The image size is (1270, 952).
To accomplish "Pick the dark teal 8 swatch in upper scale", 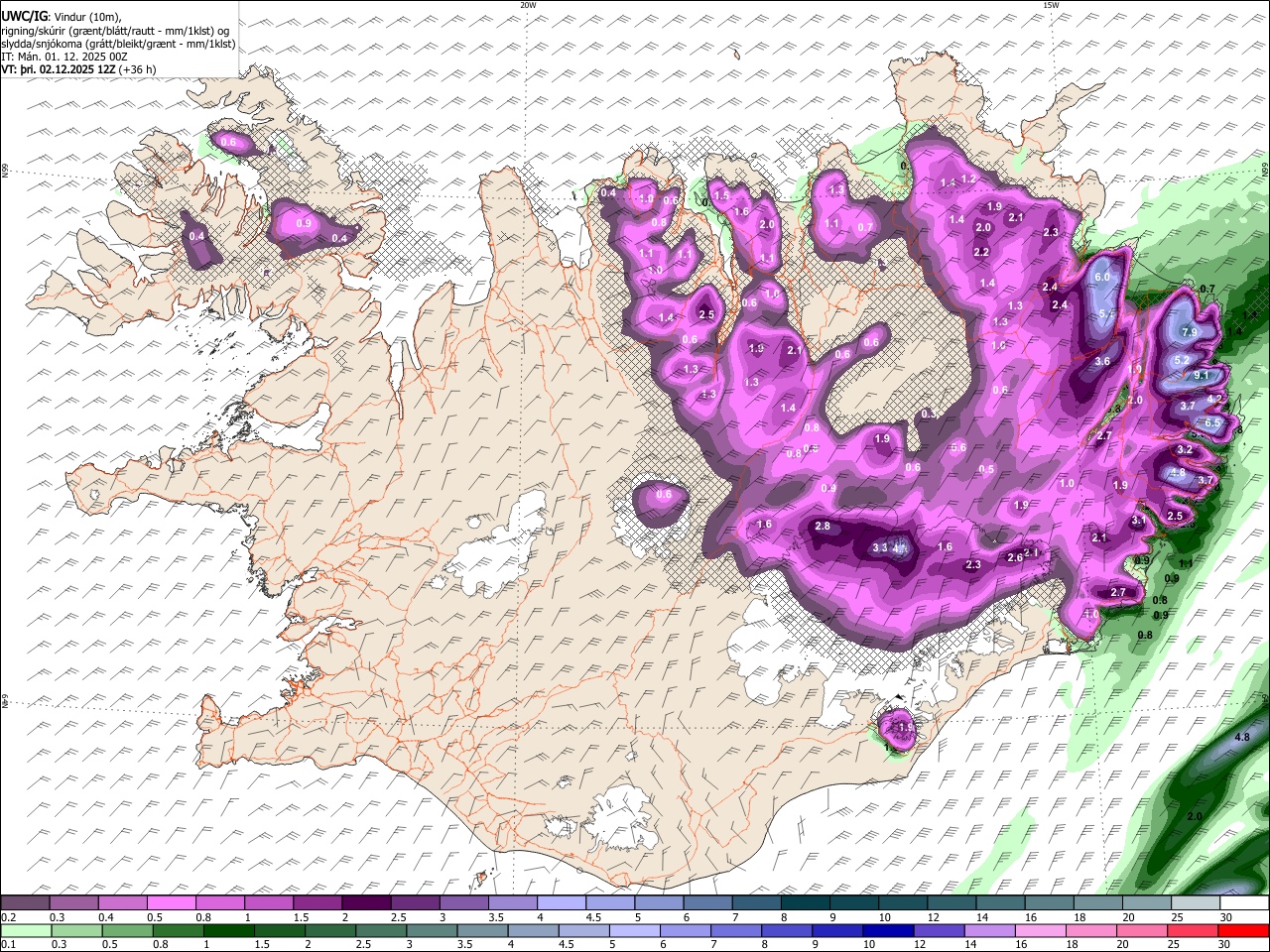I will 806,903.
